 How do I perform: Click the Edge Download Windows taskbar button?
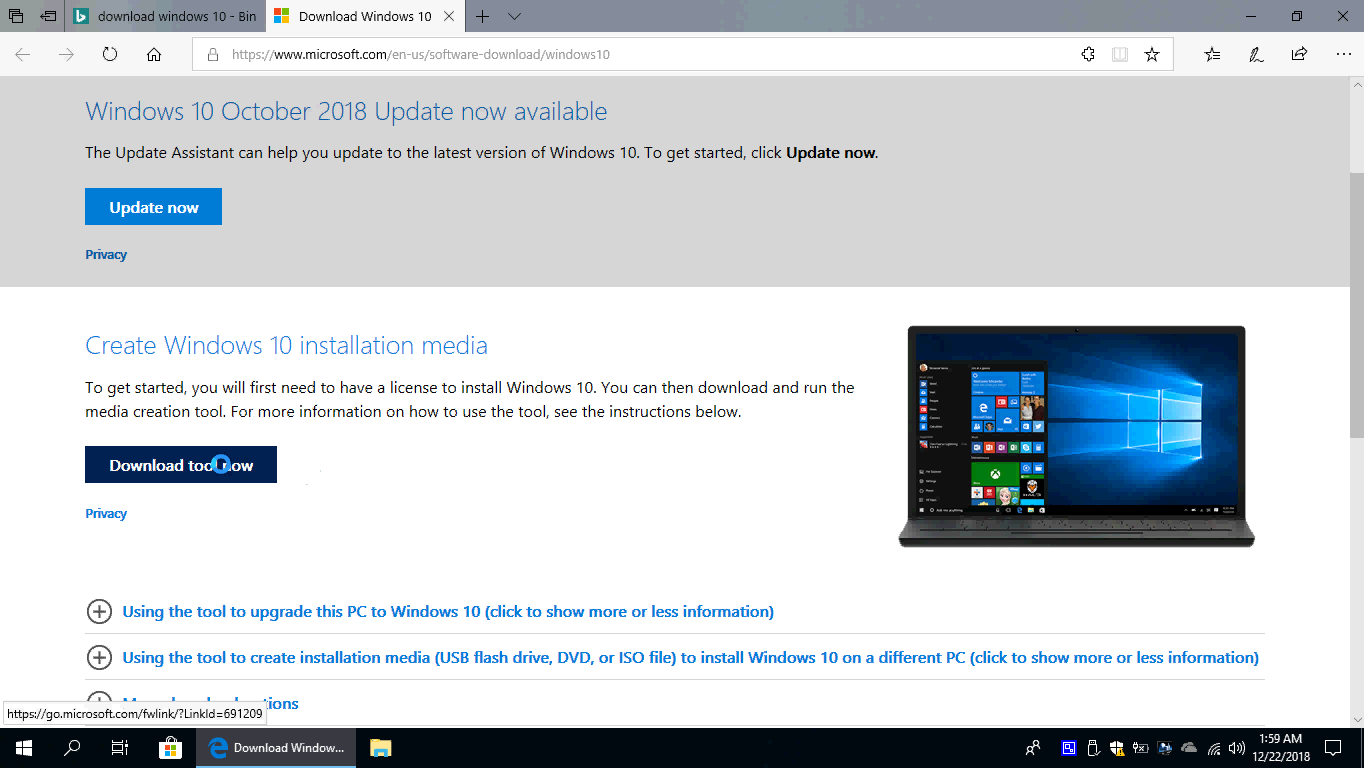[276, 748]
